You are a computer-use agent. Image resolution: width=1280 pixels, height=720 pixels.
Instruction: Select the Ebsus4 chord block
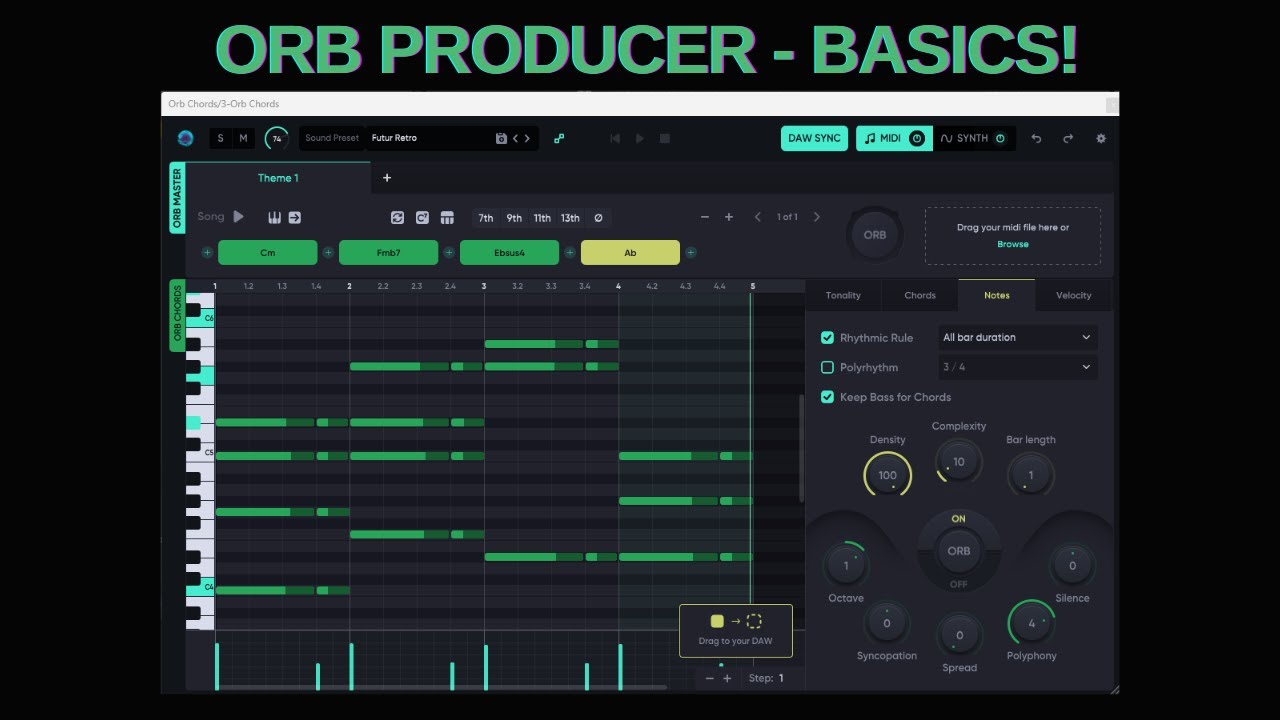pos(509,253)
